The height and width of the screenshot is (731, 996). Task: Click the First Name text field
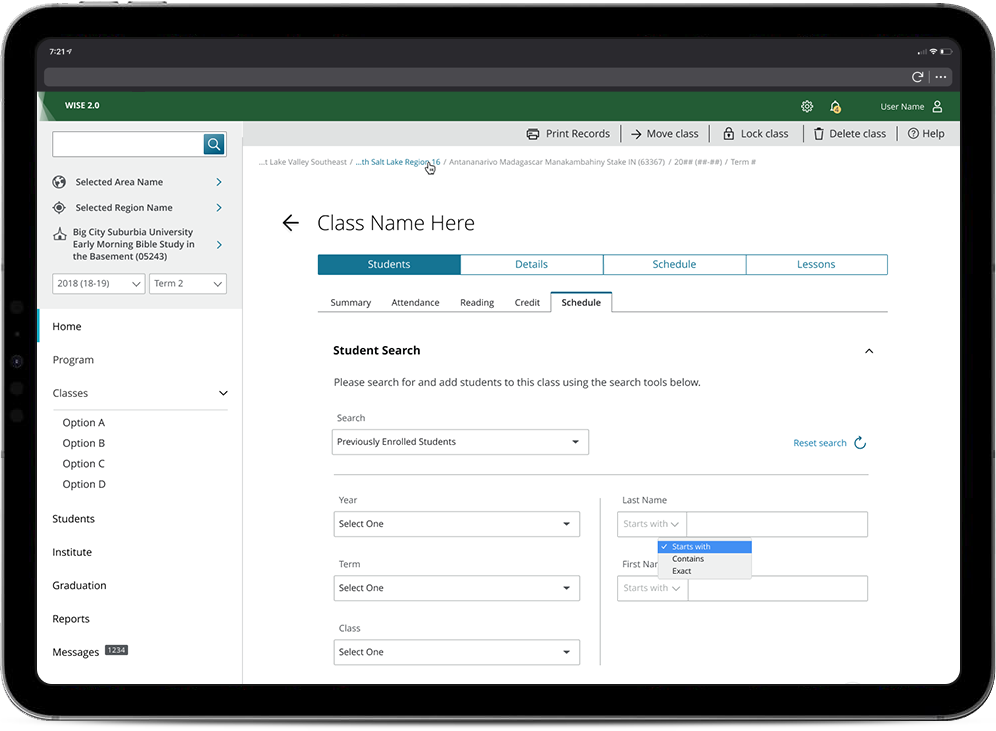777,588
